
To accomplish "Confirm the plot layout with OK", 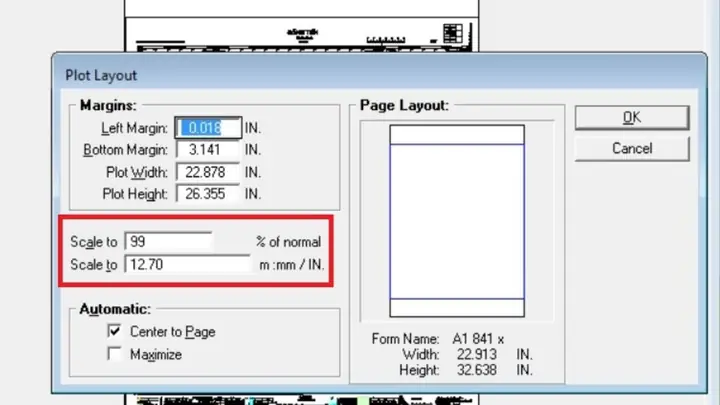I will [x=632, y=118].
